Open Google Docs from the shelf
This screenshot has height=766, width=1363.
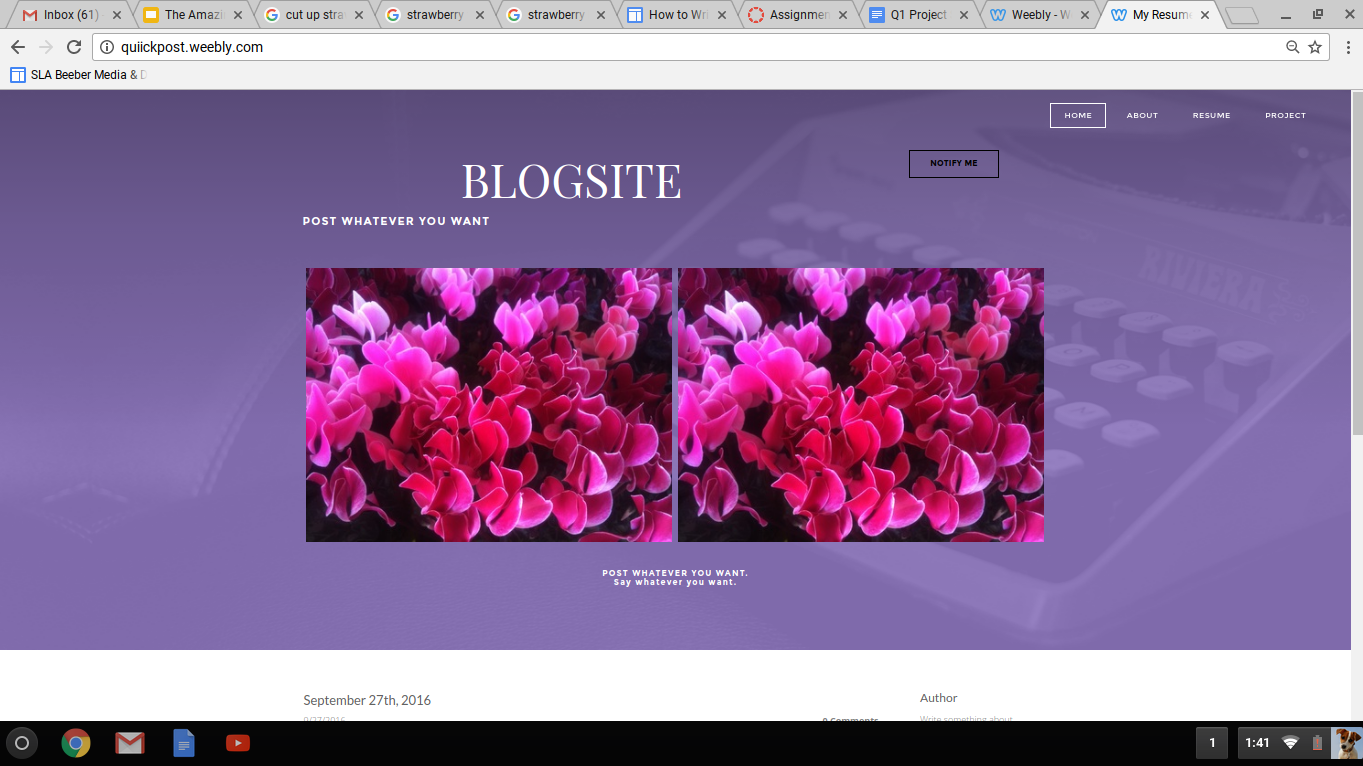184,743
